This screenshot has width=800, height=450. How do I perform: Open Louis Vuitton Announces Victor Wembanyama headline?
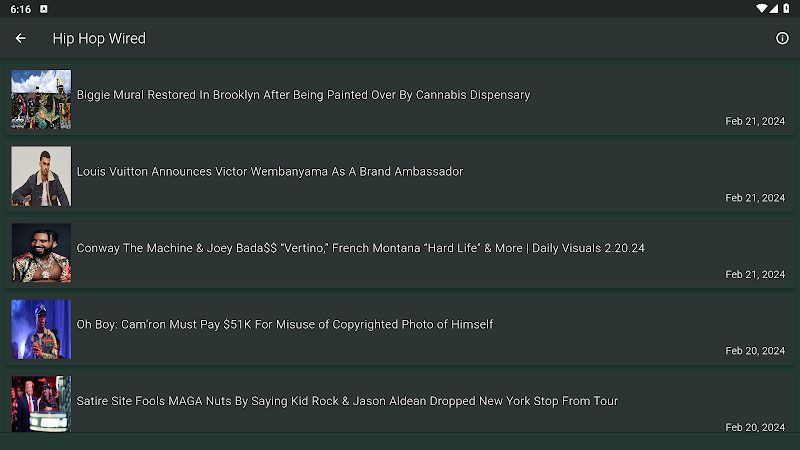point(270,171)
